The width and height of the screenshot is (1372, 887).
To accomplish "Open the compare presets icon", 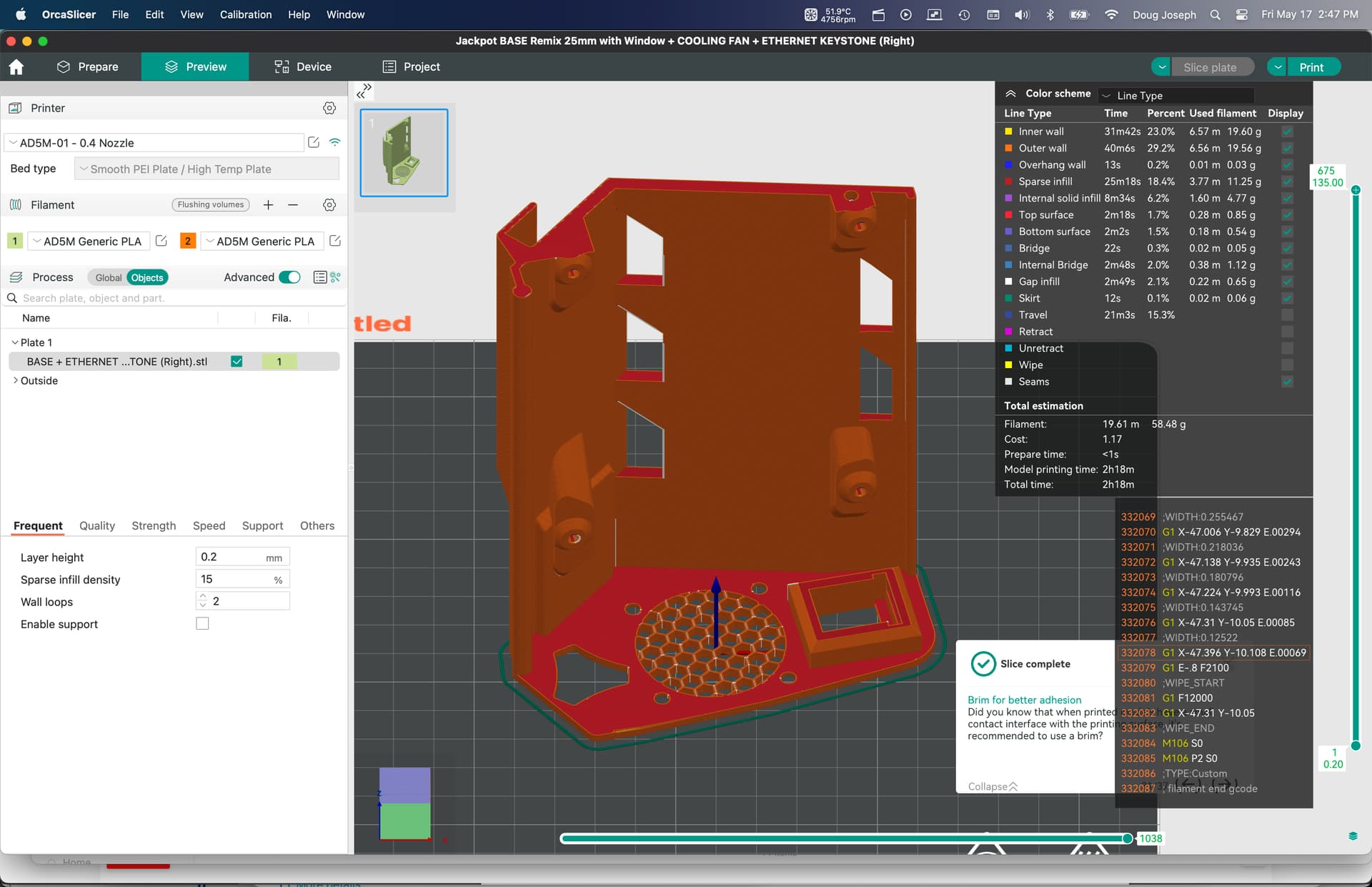I will (x=335, y=277).
